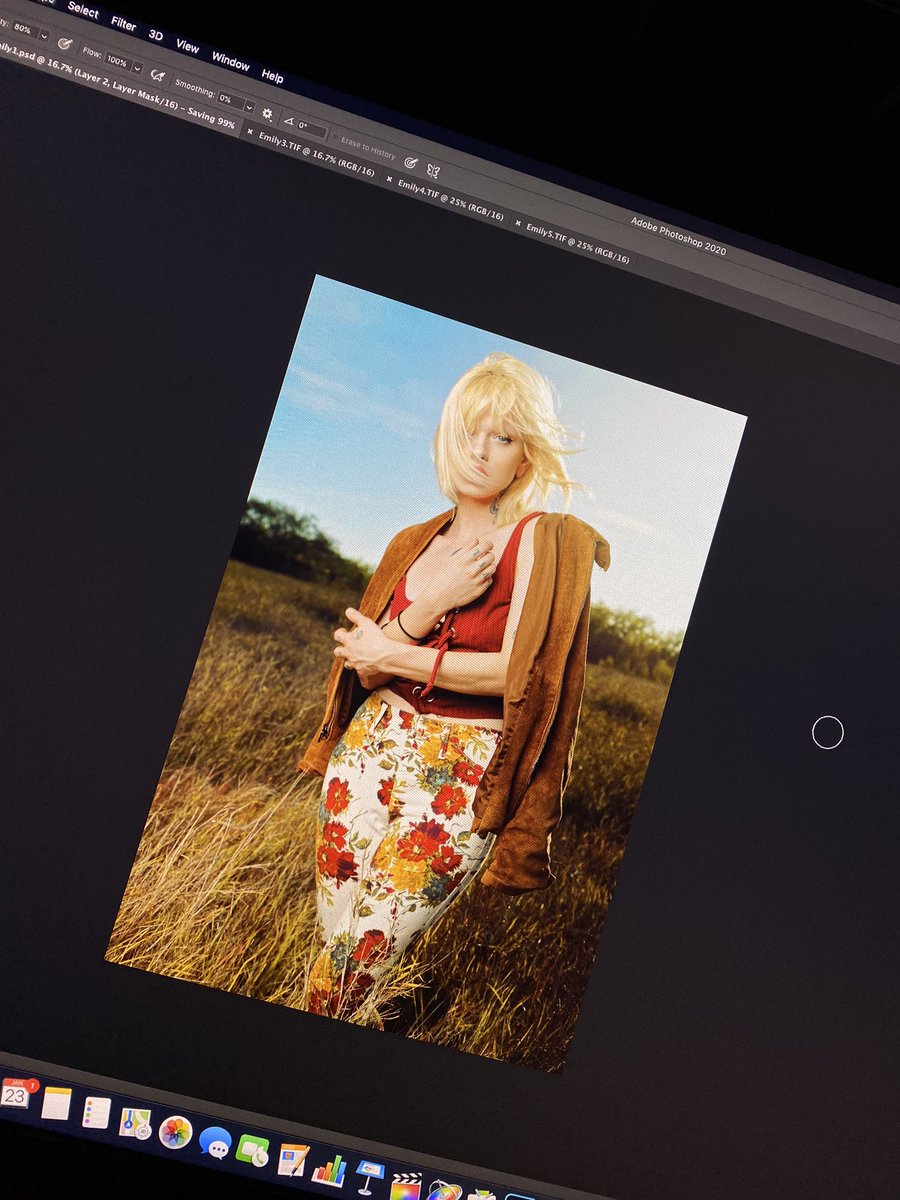Screen dimensions: 900x1200
Task: Open smoothing options gear icon
Action: pyautogui.click(x=268, y=114)
